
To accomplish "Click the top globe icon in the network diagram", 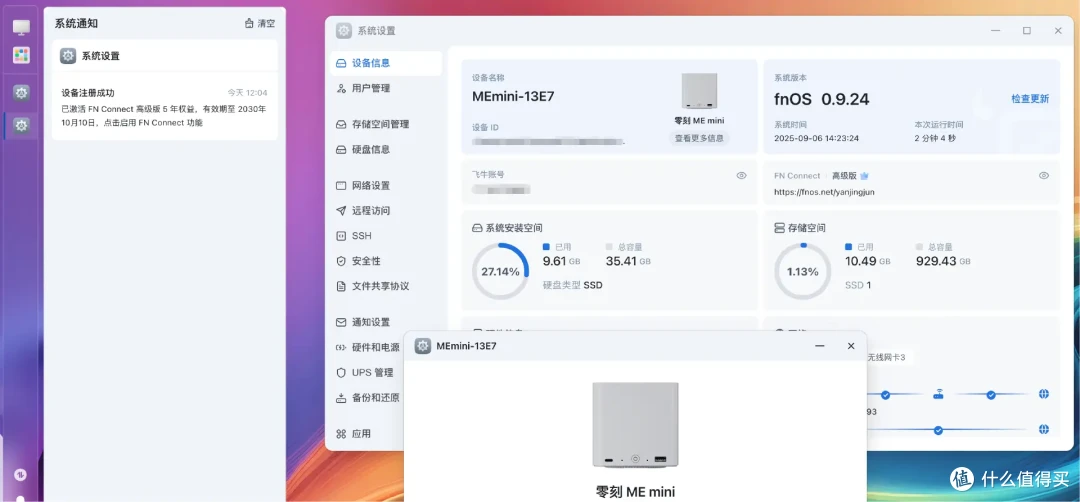I will click(1043, 395).
